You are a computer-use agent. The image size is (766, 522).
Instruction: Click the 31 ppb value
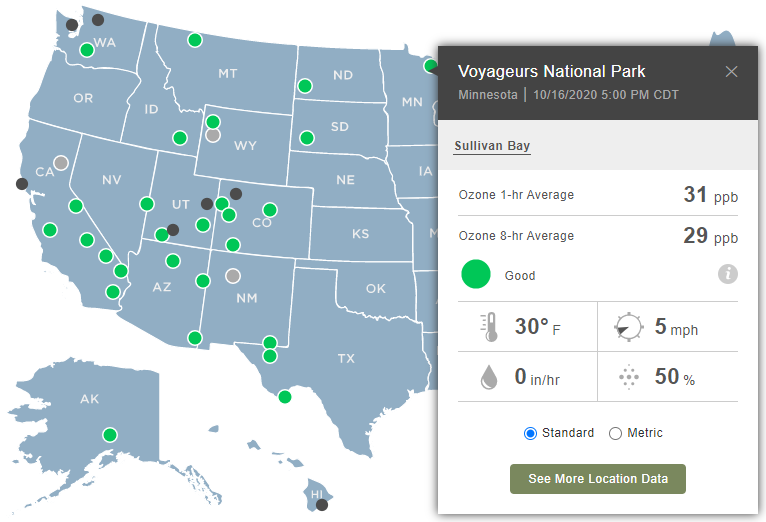710,195
